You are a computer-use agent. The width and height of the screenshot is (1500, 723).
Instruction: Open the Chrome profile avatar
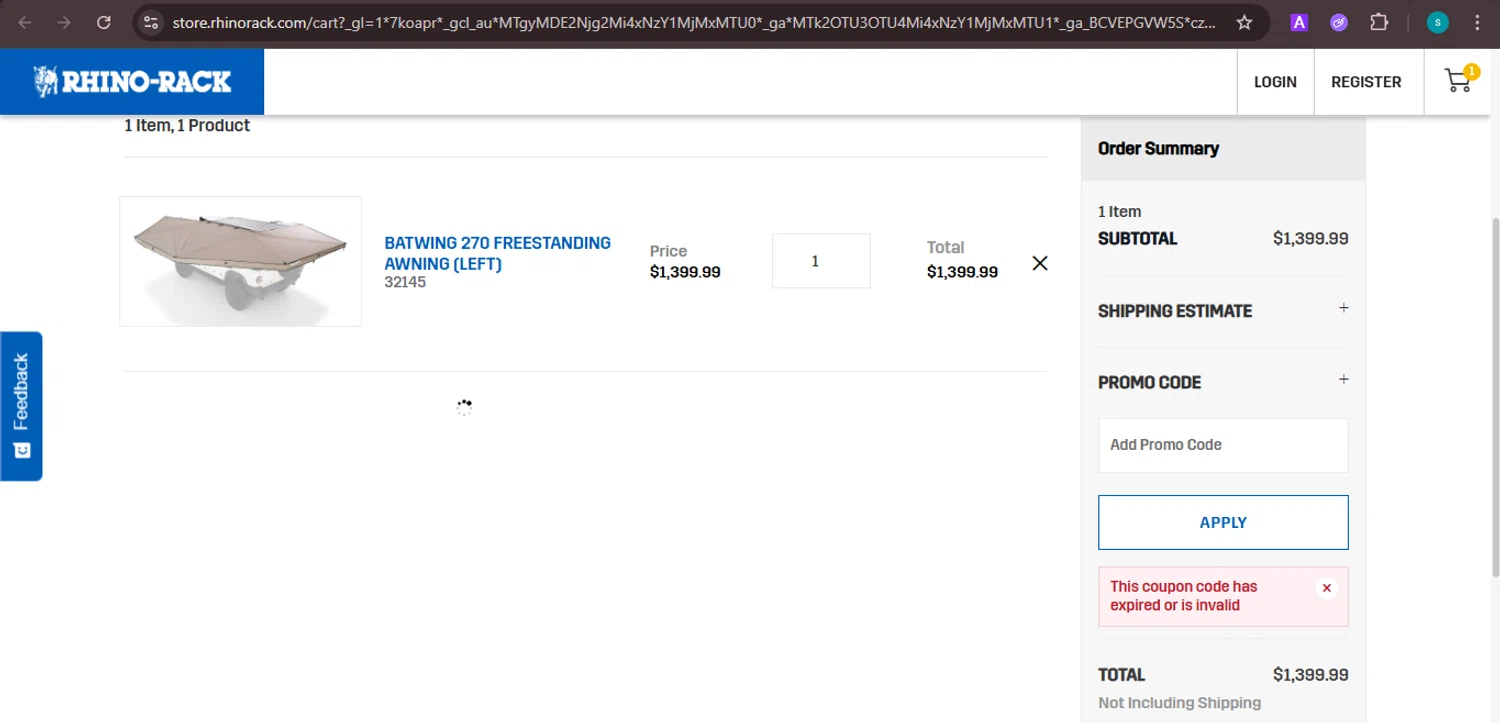pos(1438,22)
